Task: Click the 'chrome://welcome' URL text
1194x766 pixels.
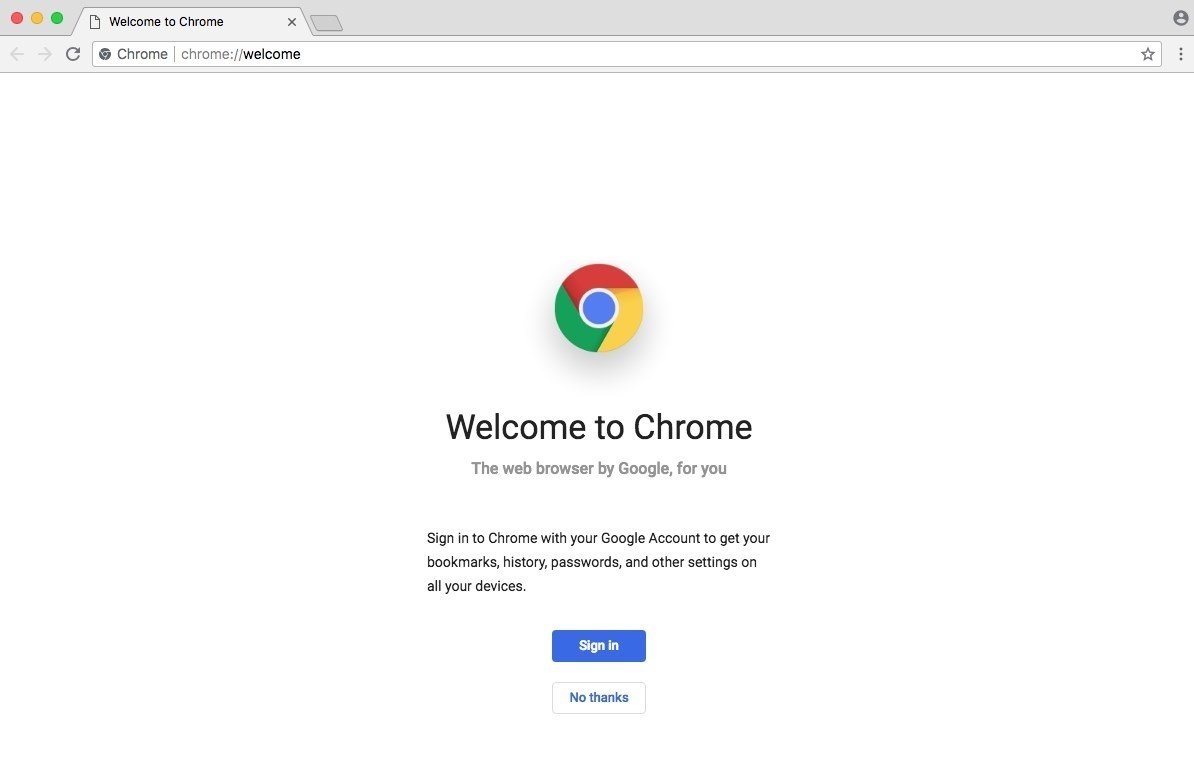Action: [x=240, y=54]
